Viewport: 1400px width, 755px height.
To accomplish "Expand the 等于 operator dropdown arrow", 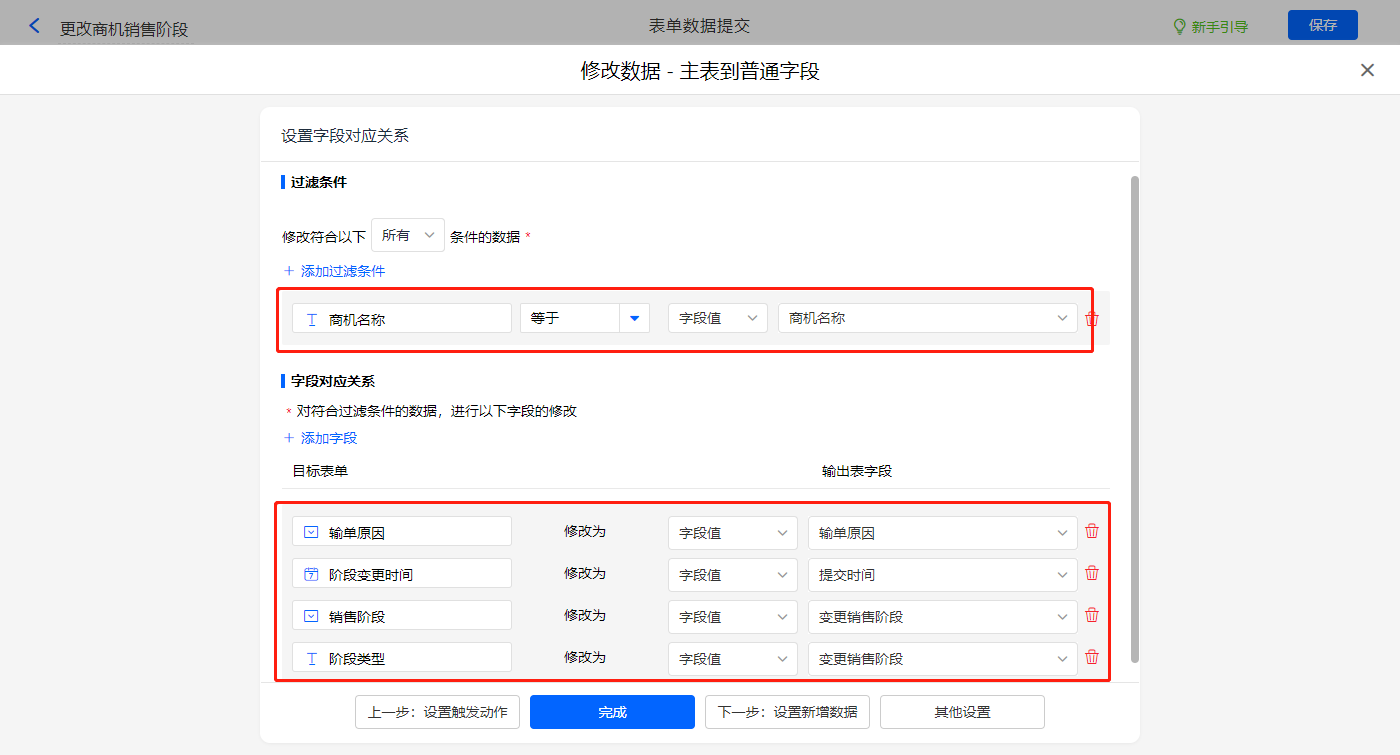I will point(634,319).
